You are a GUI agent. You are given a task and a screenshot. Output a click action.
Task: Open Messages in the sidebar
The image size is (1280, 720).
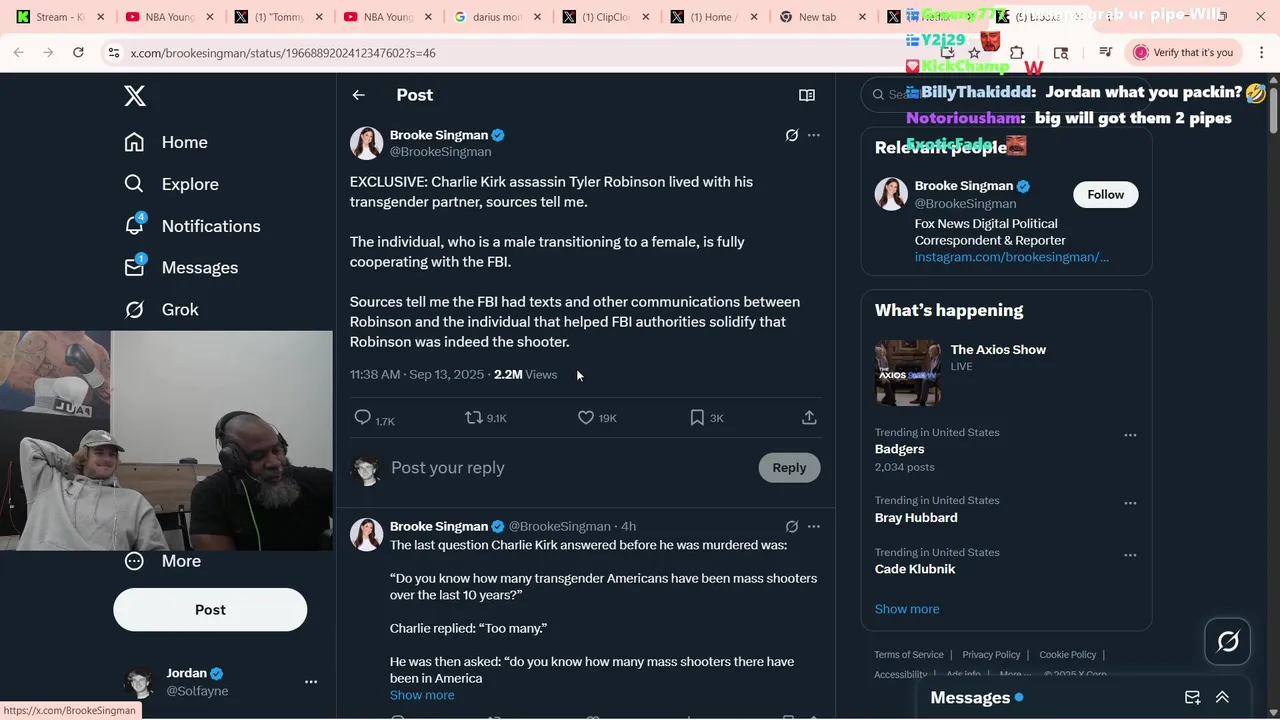(x=181, y=268)
